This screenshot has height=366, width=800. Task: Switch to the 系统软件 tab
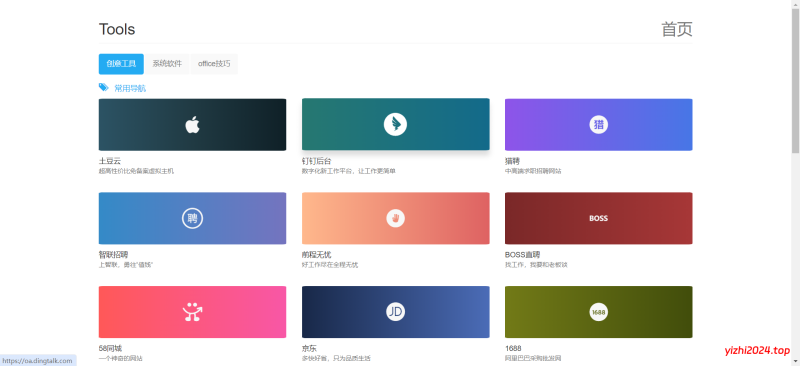pos(167,64)
